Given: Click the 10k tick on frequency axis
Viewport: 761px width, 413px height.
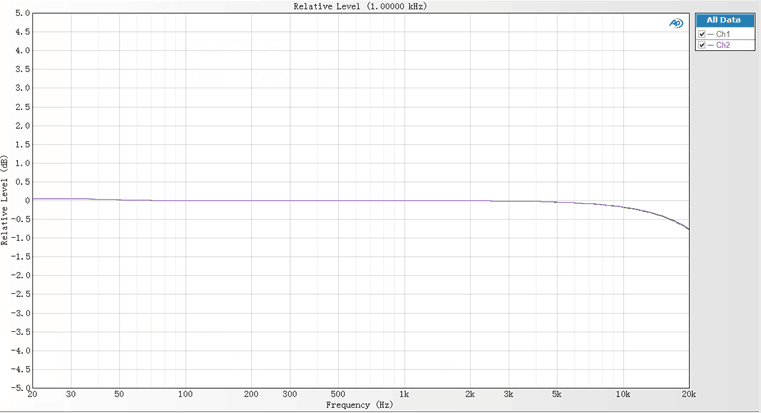Looking at the screenshot, I should coord(622,395).
